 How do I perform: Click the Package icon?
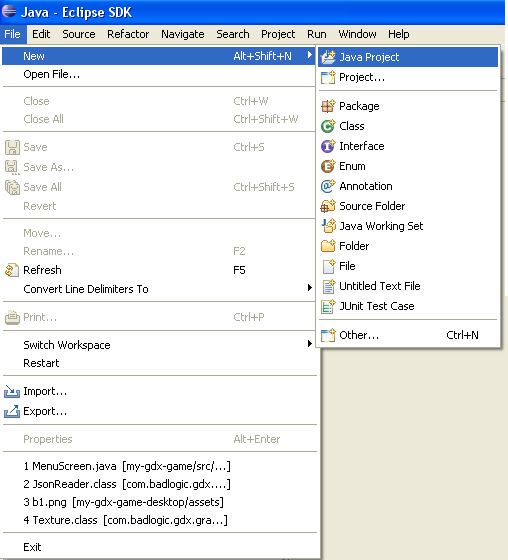[328, 106]
